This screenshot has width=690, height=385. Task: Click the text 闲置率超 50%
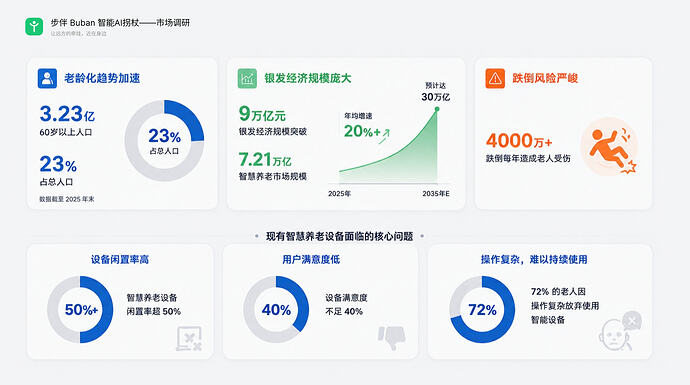[154, 312]
